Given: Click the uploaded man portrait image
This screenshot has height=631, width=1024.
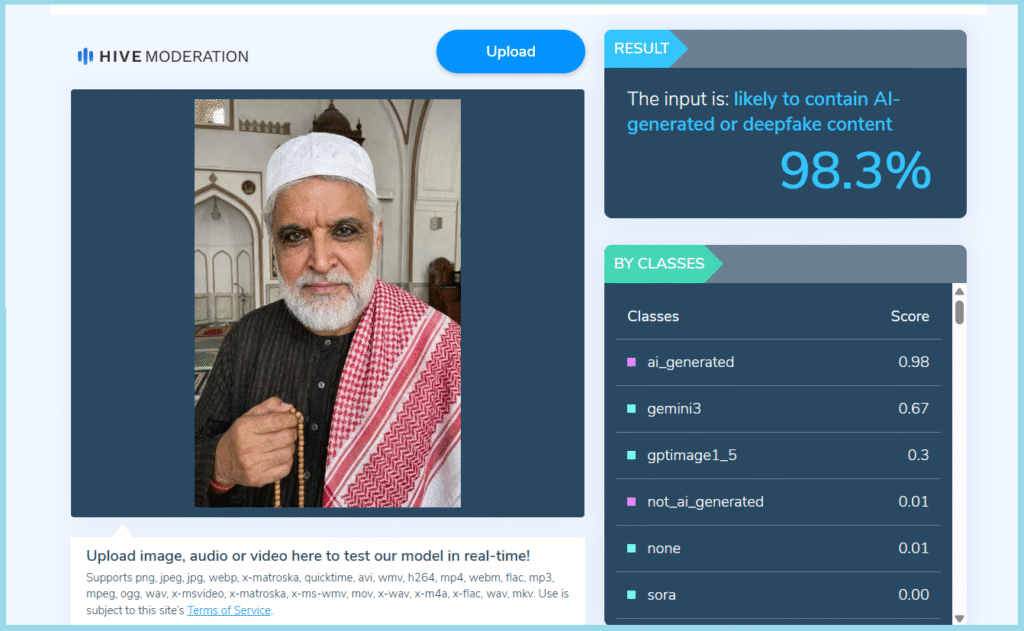Looking at the screenshot, I should pyautogui.click(x=327, y=302).
